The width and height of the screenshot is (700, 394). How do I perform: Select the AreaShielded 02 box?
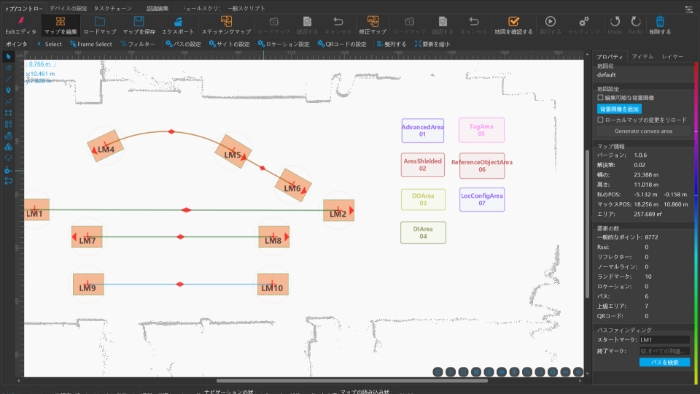click(422, 165)
